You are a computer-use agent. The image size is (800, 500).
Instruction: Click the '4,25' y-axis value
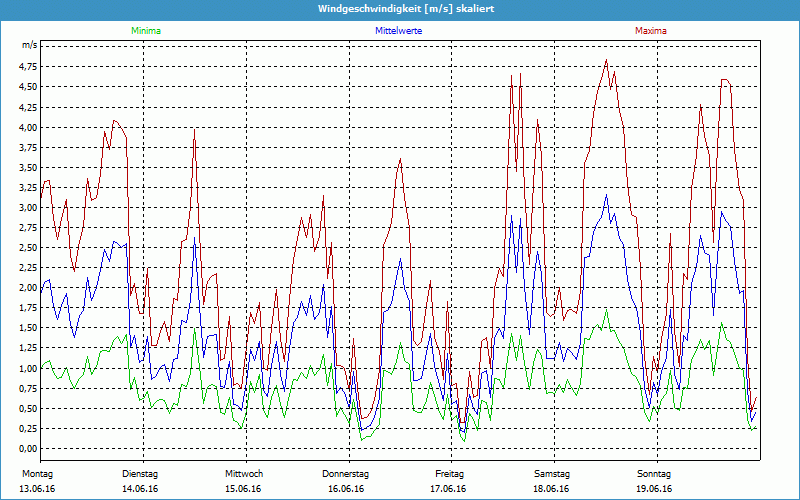tap(29, 107)
